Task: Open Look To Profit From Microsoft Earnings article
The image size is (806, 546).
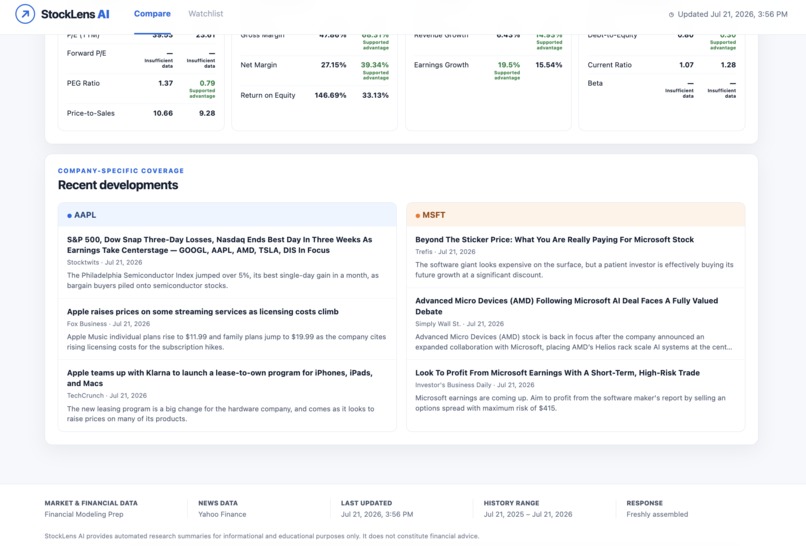Action: pos(557,373)
